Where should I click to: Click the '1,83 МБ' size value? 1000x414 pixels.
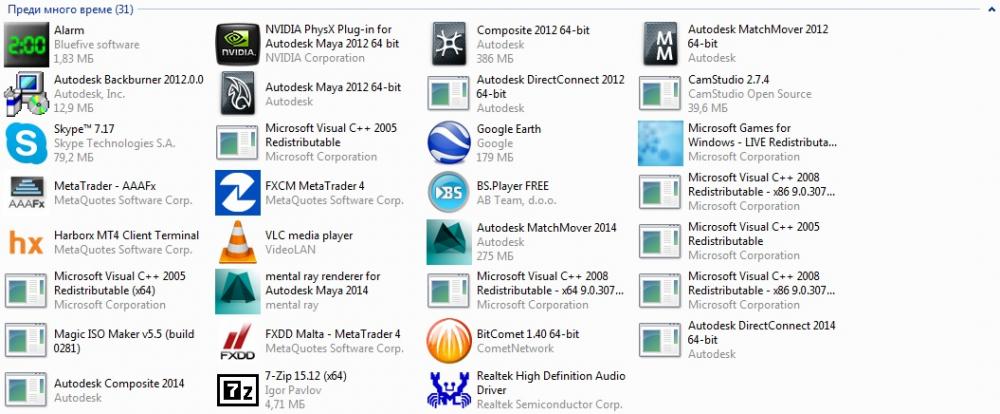75,59
